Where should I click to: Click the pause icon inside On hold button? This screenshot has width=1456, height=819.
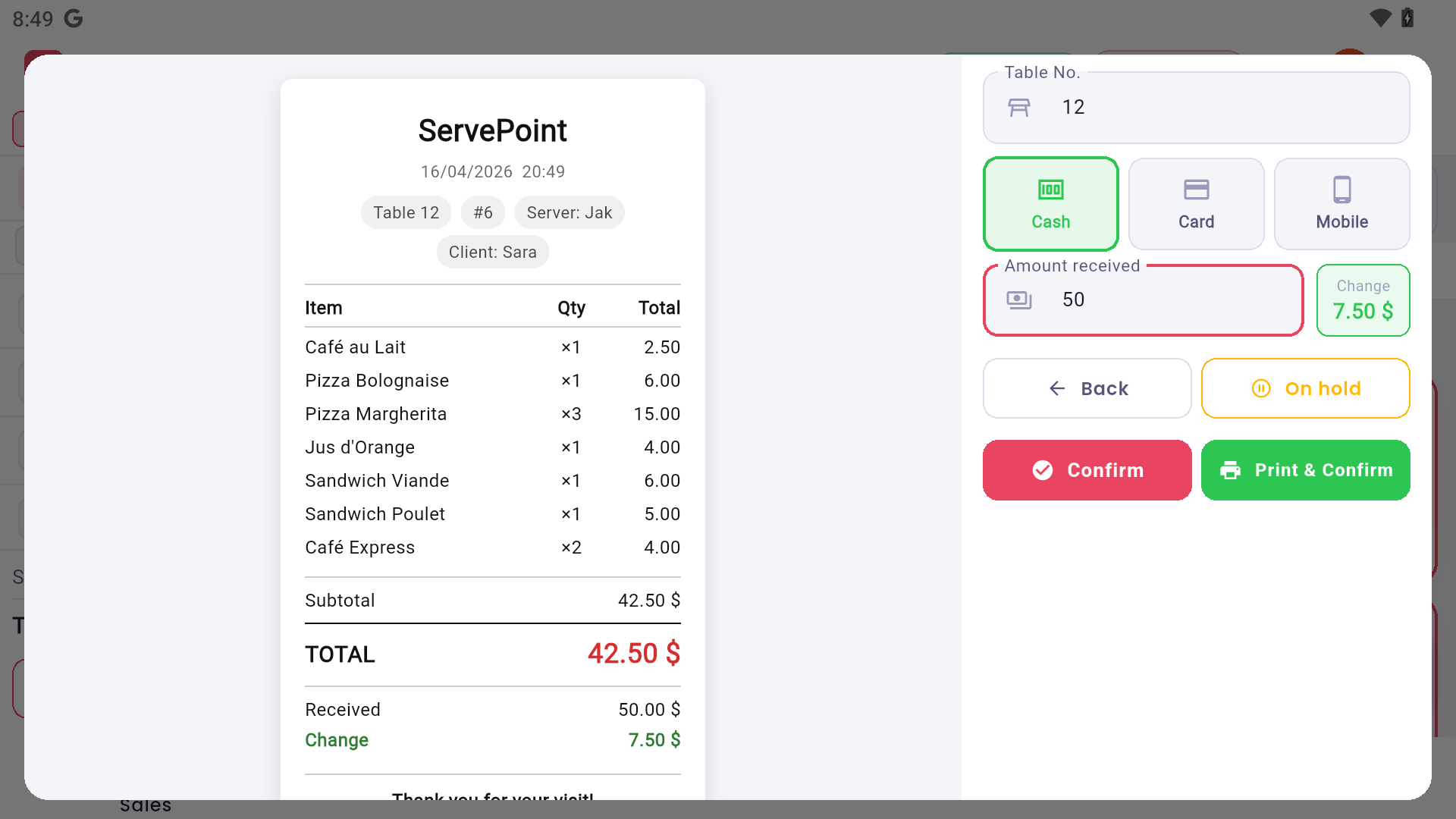[x=1262, y=388]
